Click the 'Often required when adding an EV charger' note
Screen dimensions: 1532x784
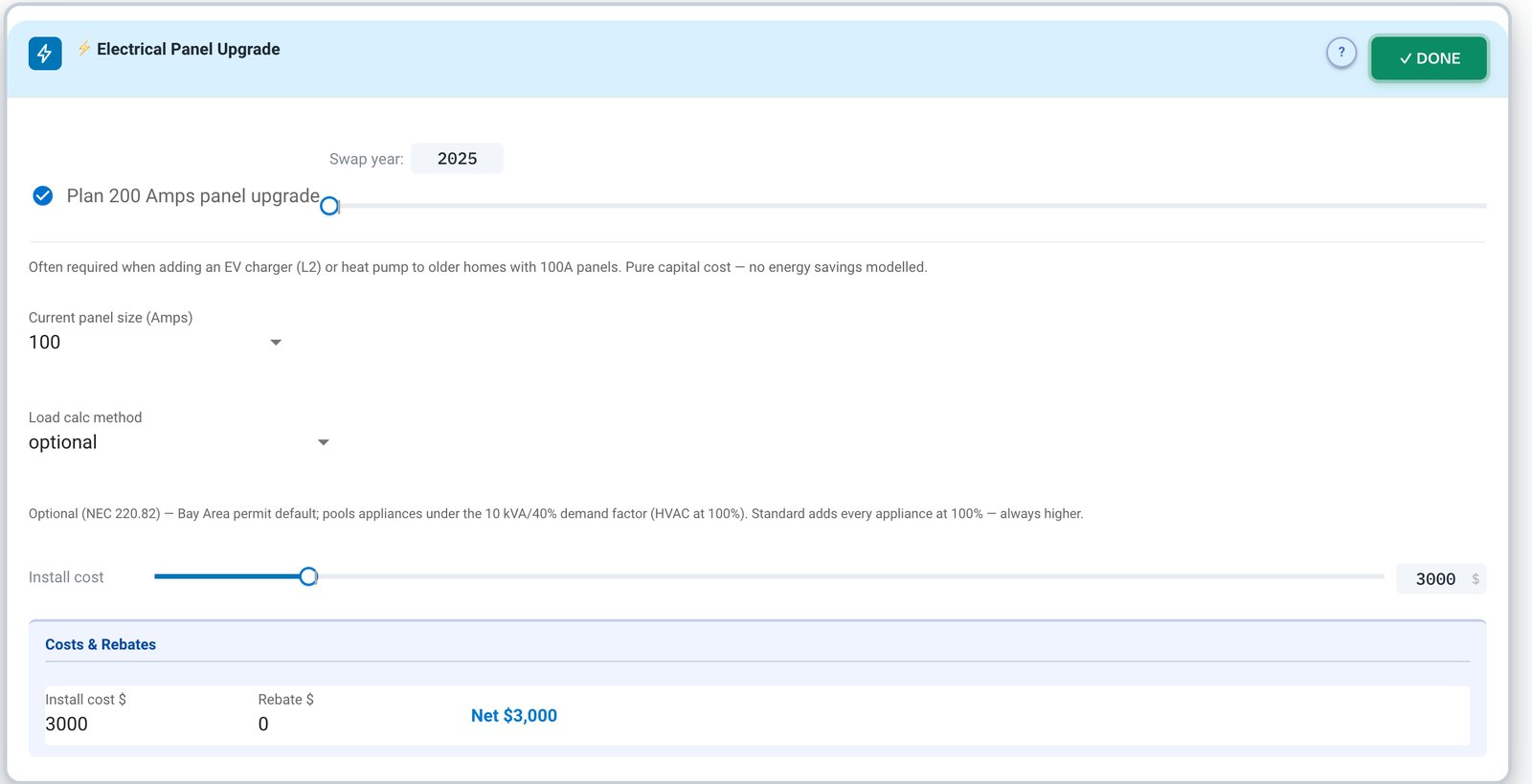tap(478, 267)
